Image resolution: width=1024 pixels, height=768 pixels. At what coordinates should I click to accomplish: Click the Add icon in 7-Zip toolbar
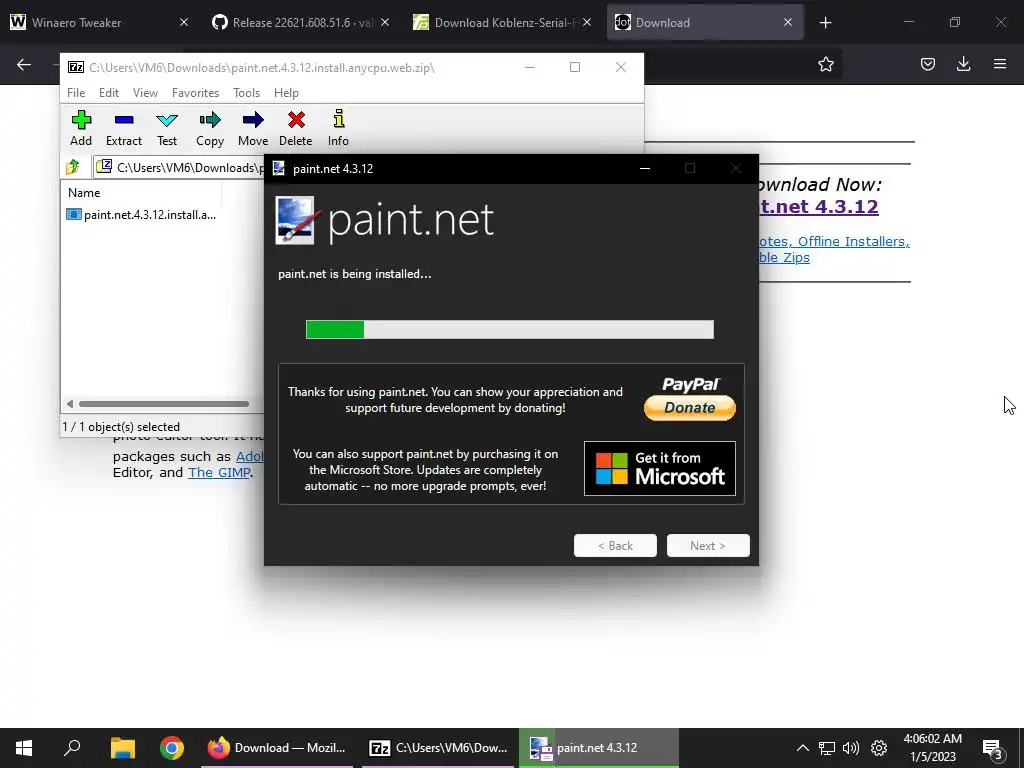pyautogui.click(x=81, y=120)
